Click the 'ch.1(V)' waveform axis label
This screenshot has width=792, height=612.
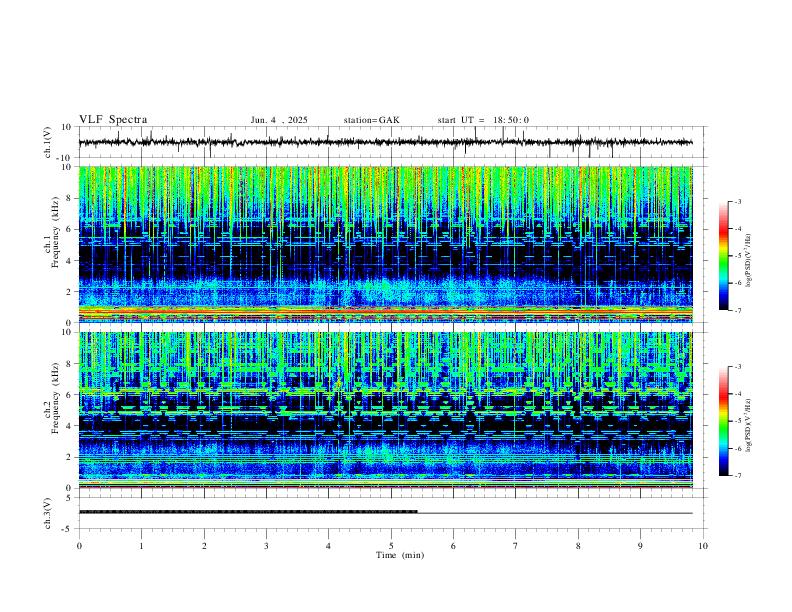point(48,142)
